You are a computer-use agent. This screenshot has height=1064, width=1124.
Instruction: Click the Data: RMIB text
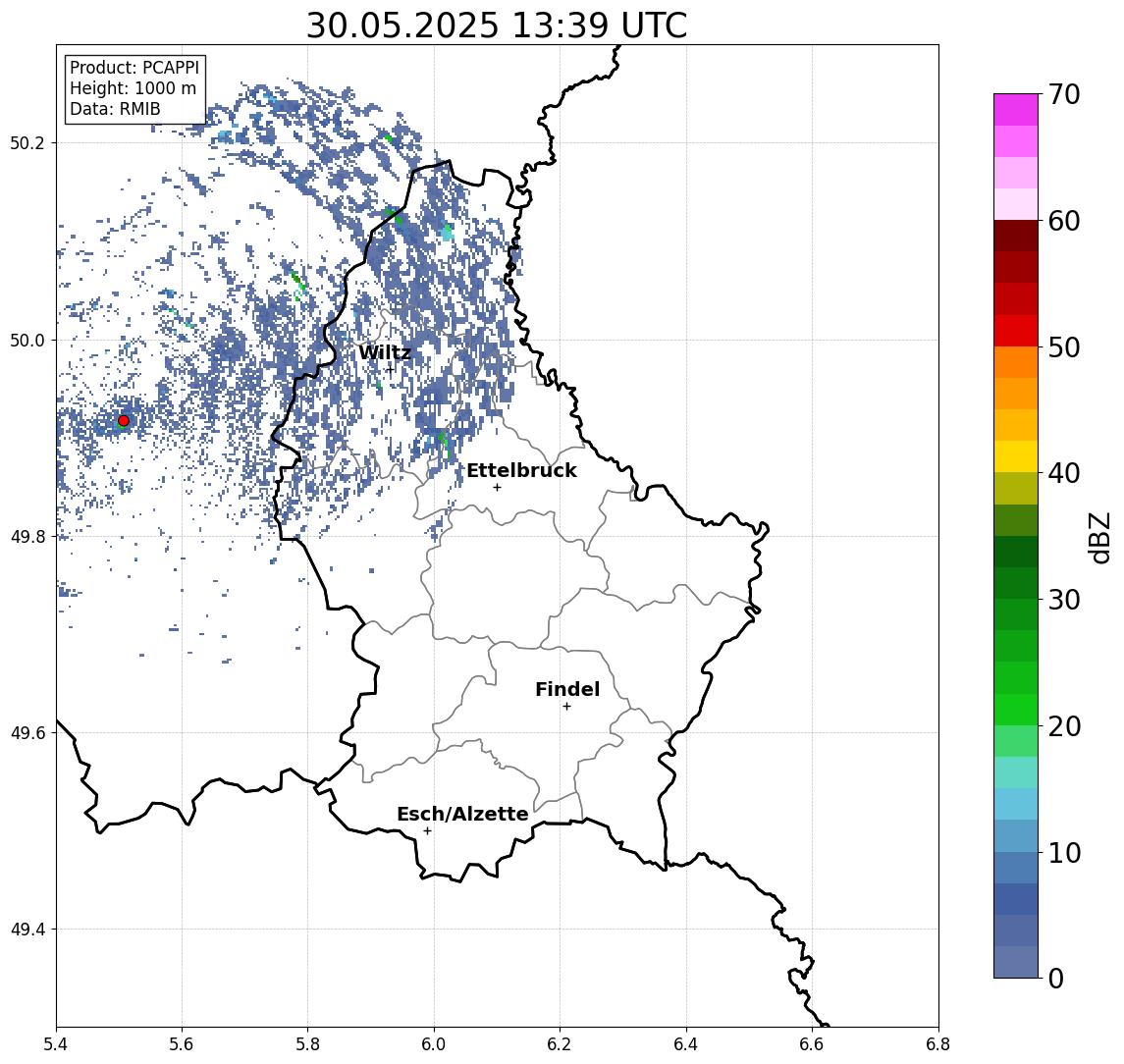pyautogui.click(x=116, y=109)
